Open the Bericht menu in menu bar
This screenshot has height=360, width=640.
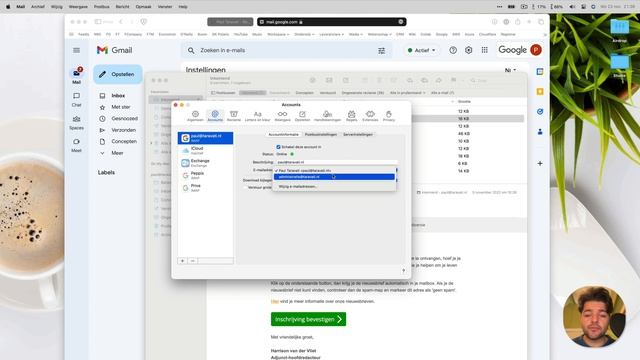(x=122, y=7)
